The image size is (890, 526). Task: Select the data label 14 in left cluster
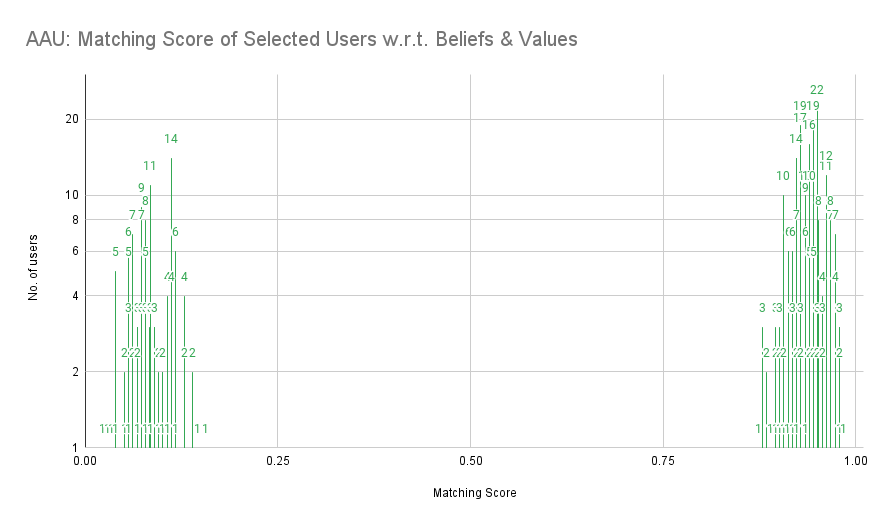[x=171, y=139]
